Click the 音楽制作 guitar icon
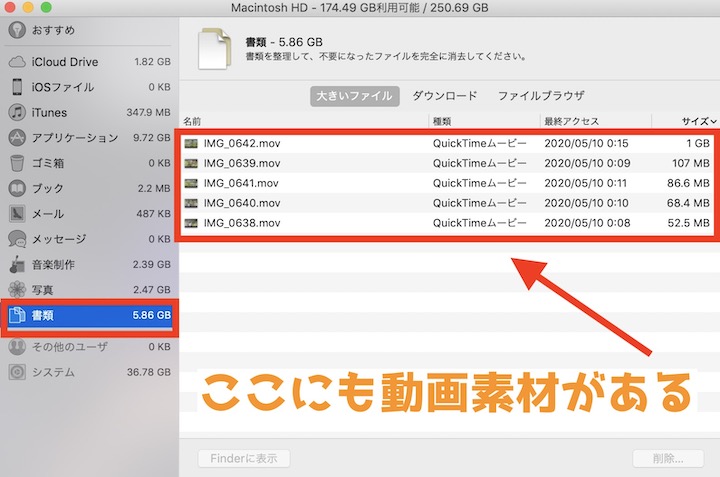Image resolution: width=720 pixels, height=477 pixels. click(x=17, y=265)
